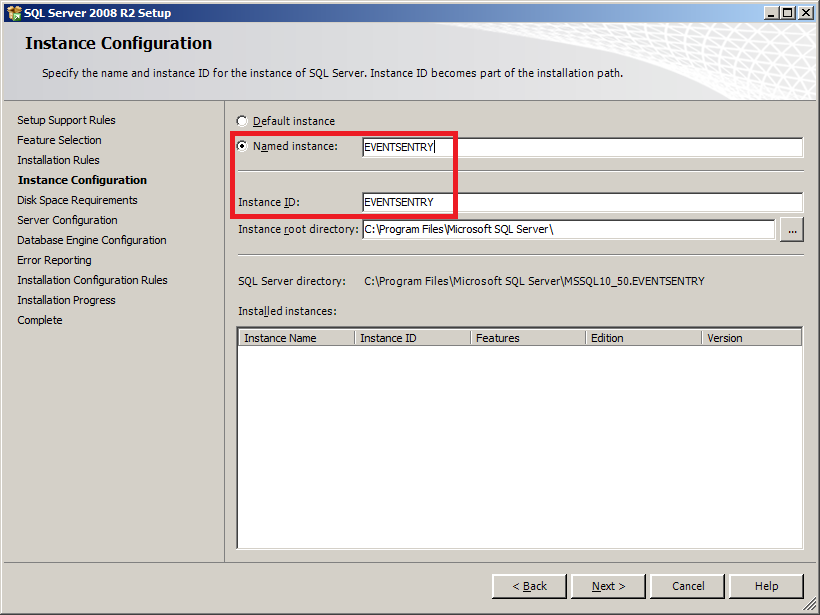Cancel the SQL Server setup
This screenshot has height=615, width=820.
(x=688, y=586)
